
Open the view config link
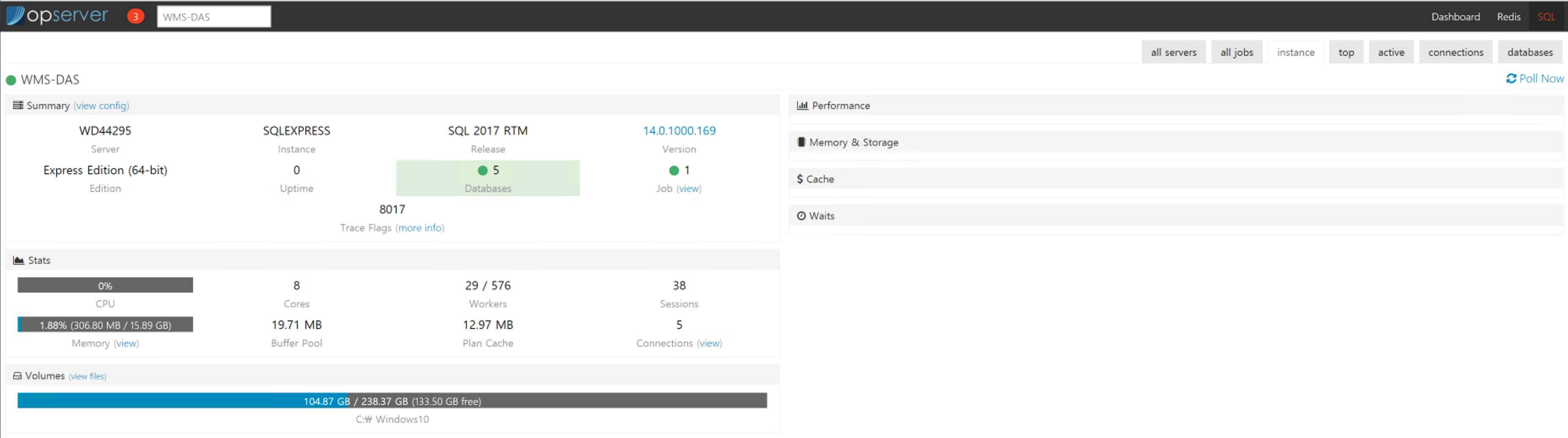pyautogui.click(x=101, y=106)
